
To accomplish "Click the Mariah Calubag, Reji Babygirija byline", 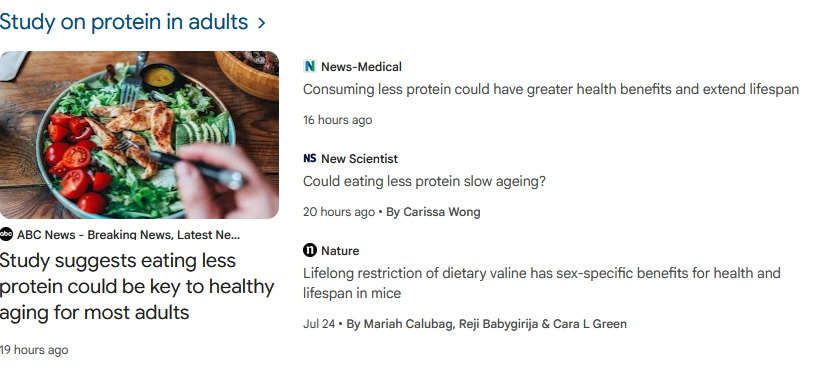I will [486, 324].
